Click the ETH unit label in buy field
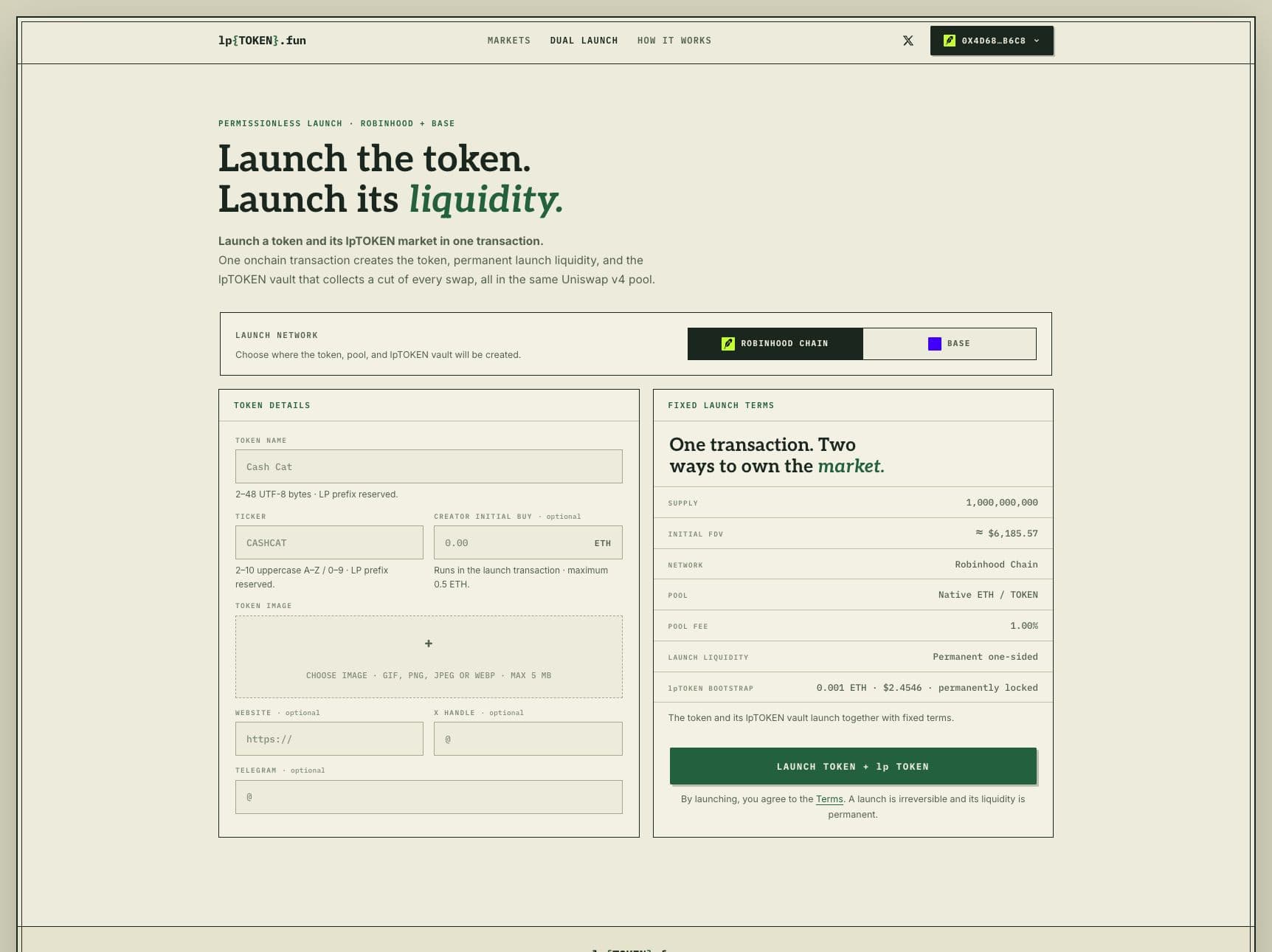1272x952 pixels. [x=603, y=543]
